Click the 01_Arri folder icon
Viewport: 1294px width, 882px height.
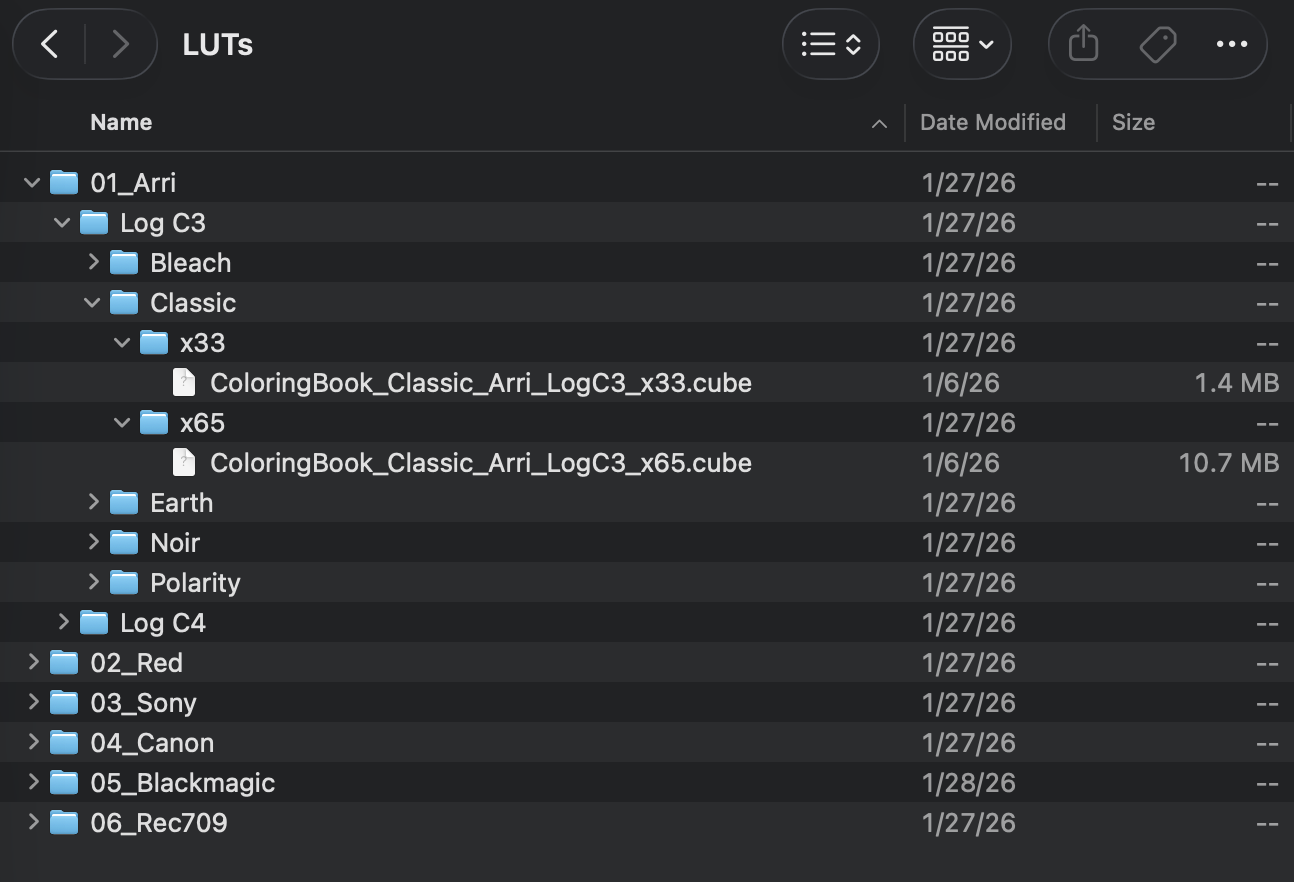[x=64, y=182]
